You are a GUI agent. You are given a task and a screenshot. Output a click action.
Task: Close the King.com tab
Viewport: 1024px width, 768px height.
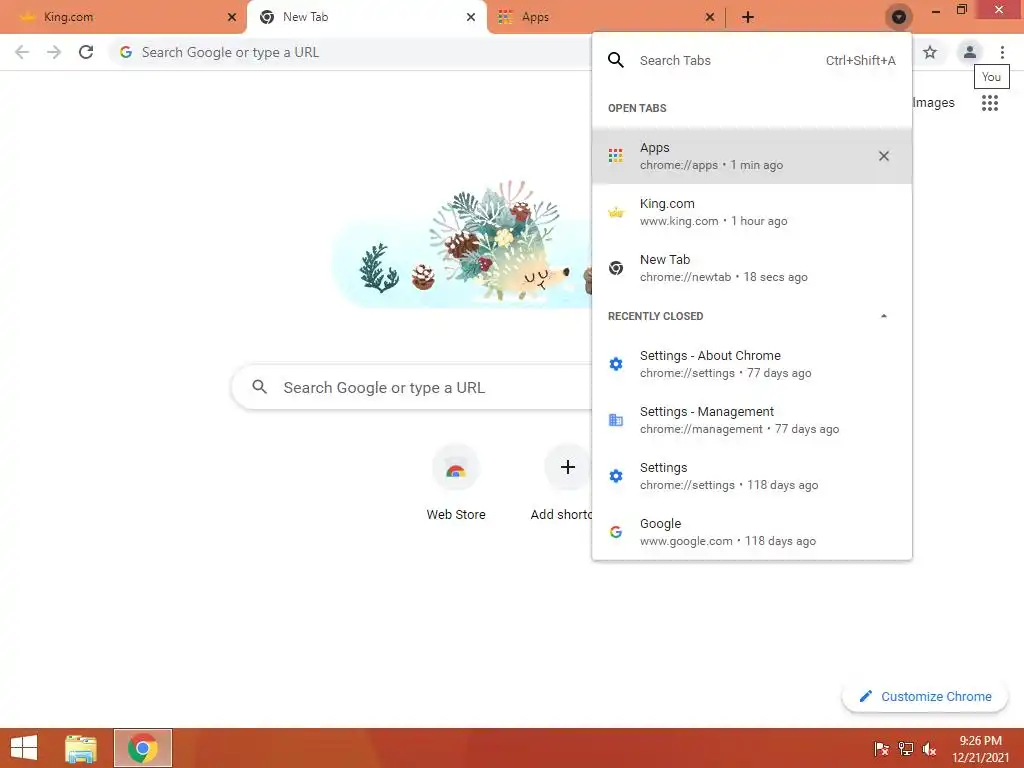232,17
